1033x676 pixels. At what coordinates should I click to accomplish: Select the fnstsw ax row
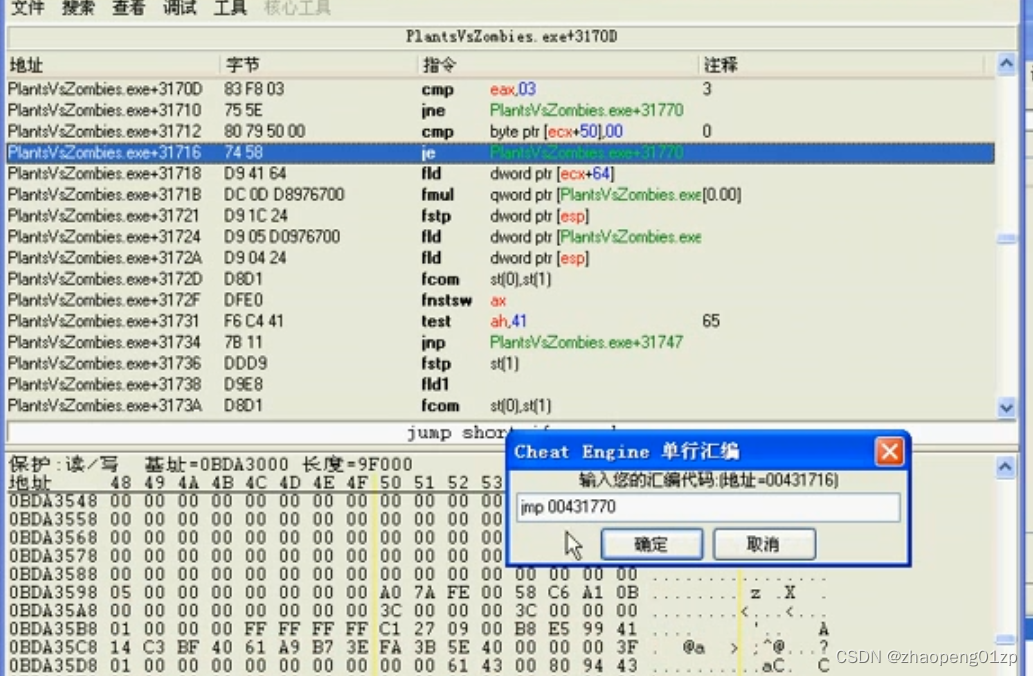(500, 300)
